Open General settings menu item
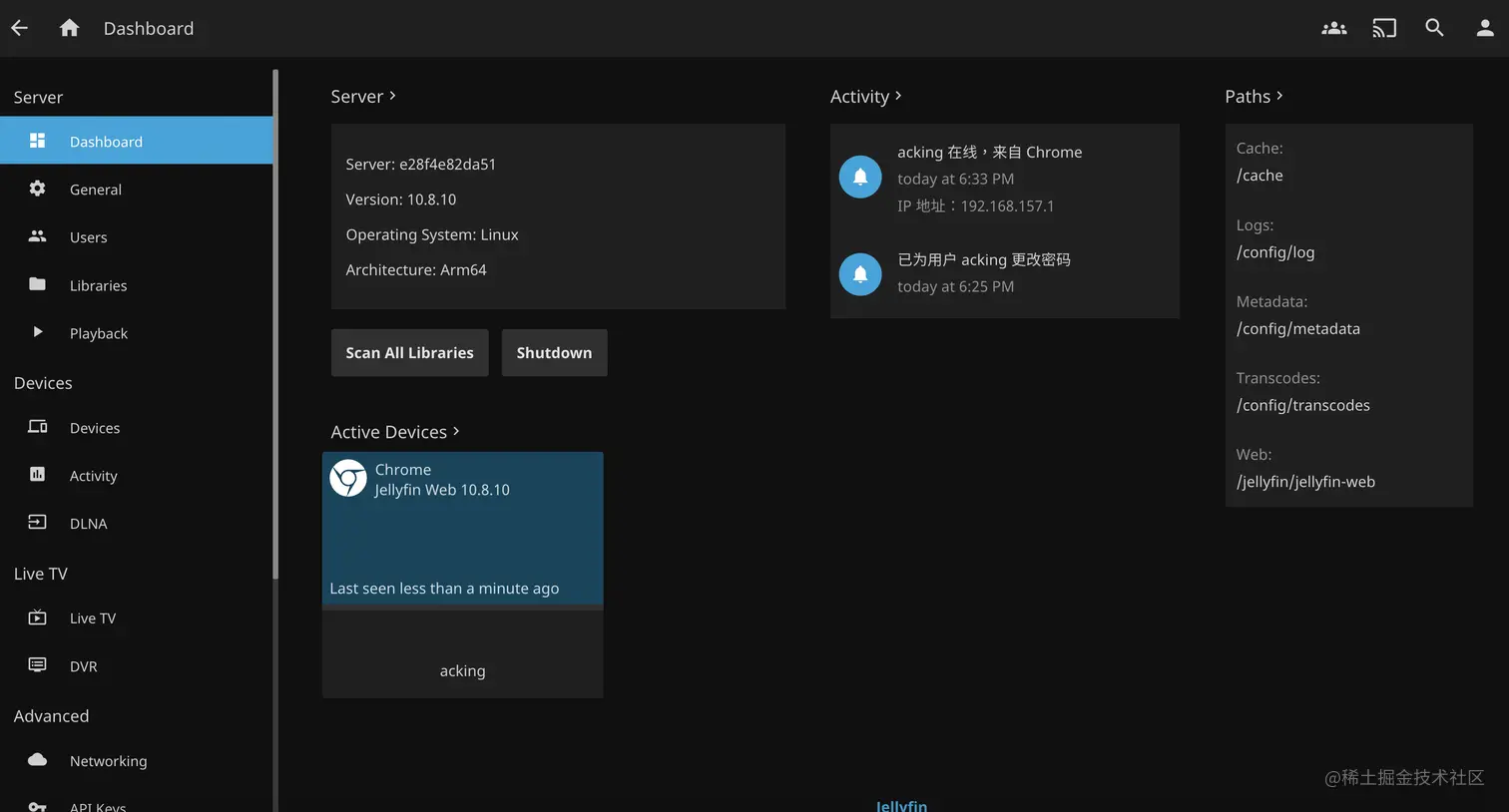This screenshot has width=1509, height=812. click(137, 189)
